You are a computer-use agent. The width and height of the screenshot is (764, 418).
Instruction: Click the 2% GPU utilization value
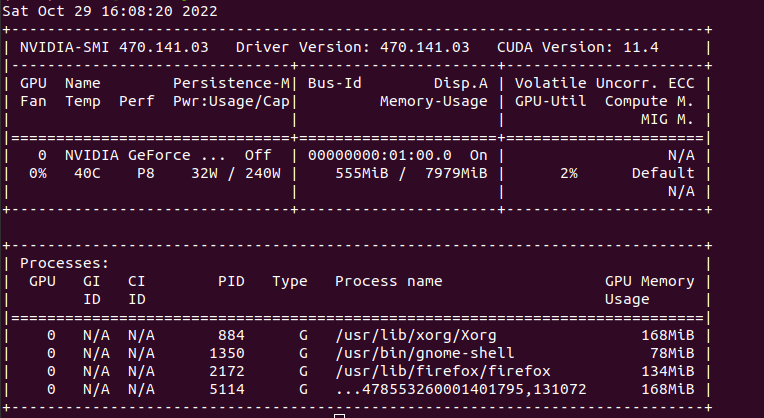(x=569, y=173)
